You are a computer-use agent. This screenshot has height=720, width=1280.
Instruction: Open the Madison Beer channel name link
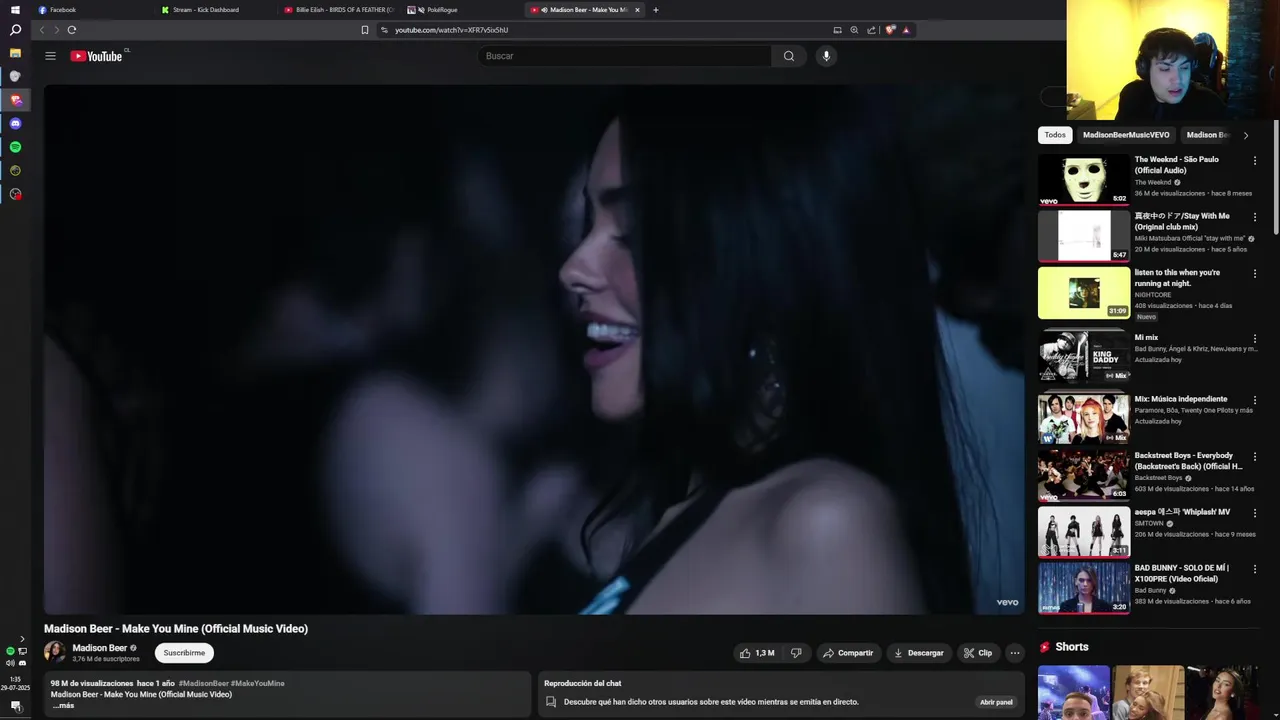(99, 648)
